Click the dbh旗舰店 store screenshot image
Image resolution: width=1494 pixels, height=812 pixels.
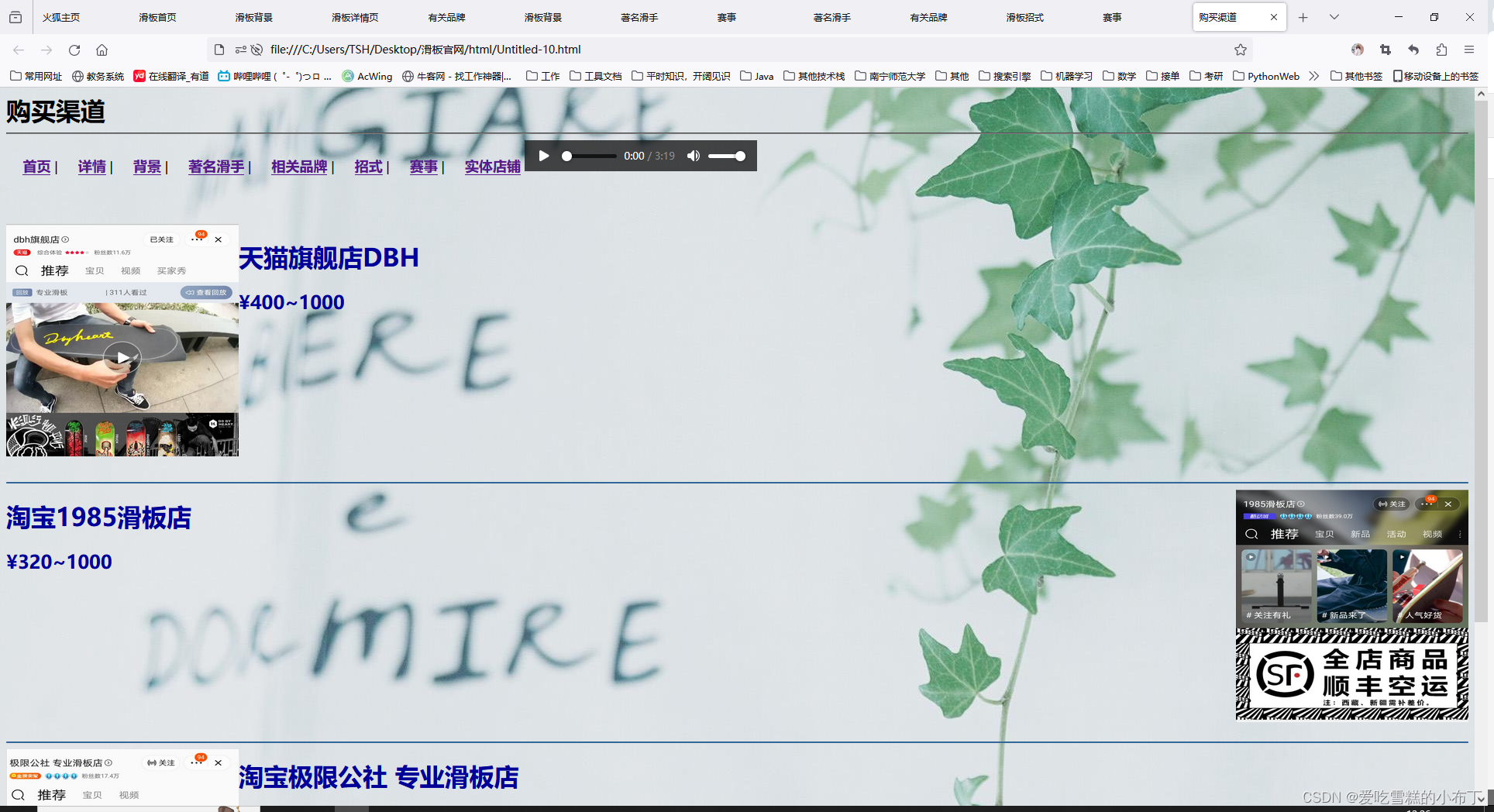point(122,341)
